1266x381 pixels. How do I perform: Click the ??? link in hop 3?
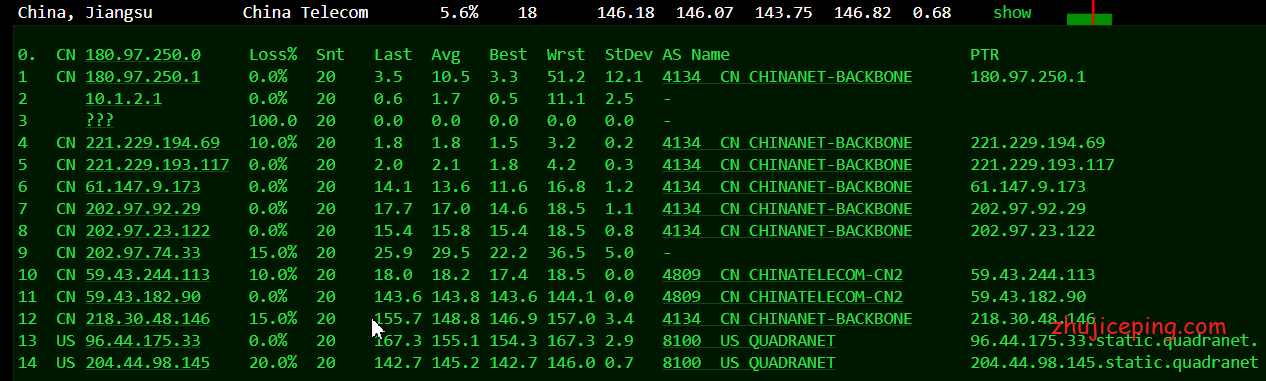click(x=100, y=121)
